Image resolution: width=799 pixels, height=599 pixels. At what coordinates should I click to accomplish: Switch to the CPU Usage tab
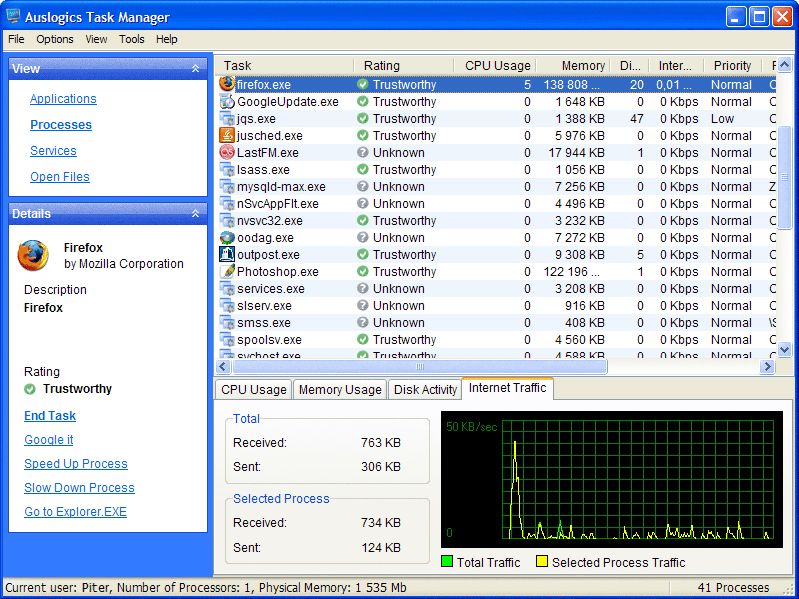click(253, 390)
